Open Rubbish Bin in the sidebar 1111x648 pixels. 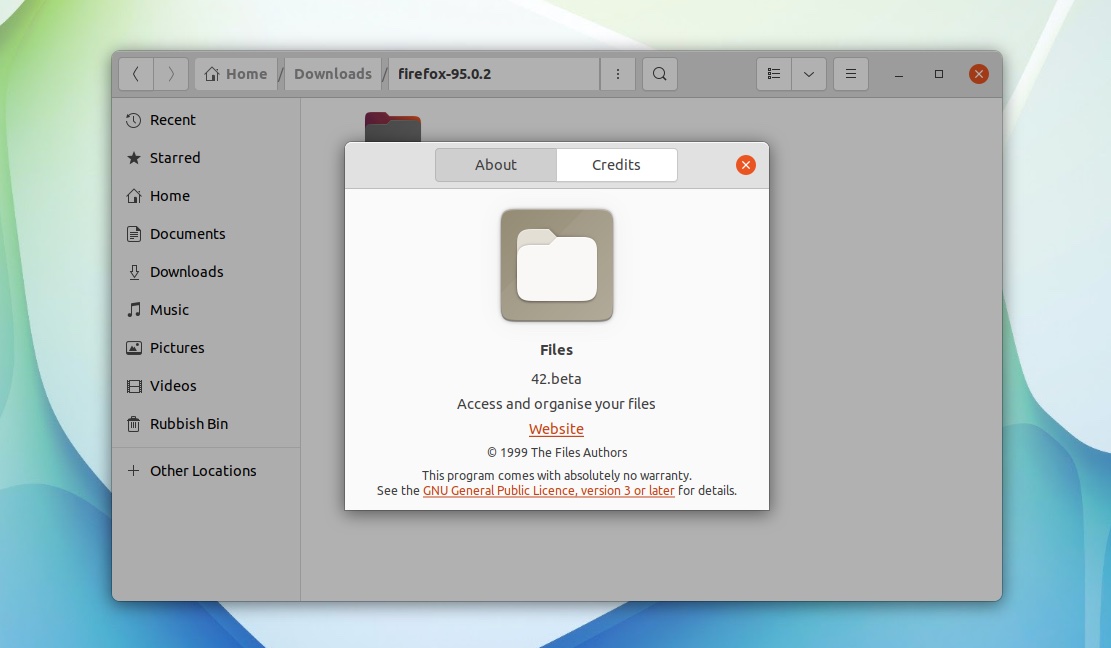coord(206,424)
